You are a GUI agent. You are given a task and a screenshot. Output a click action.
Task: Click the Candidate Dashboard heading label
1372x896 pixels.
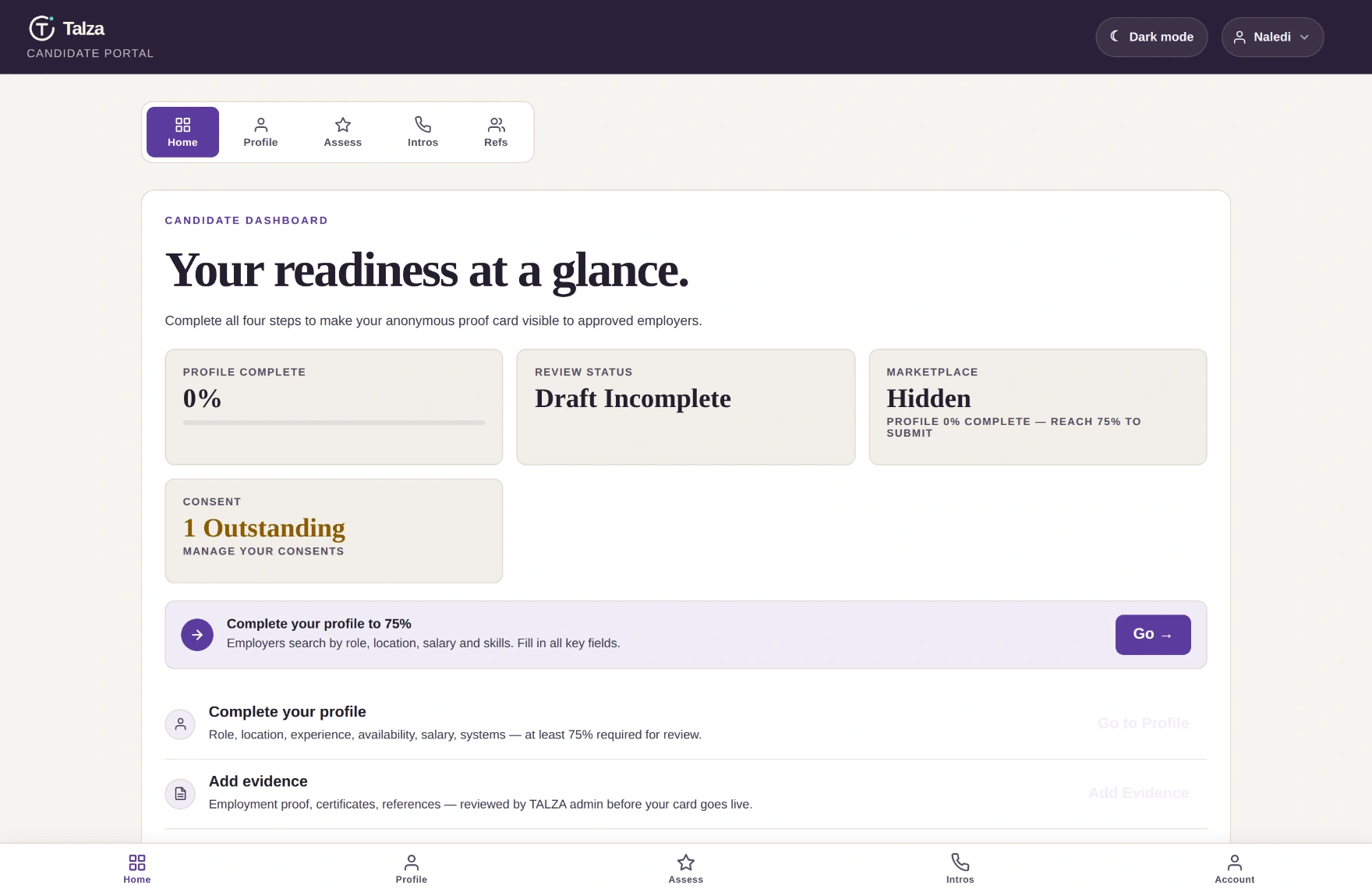pyautogui.click(x=246, y=221)
